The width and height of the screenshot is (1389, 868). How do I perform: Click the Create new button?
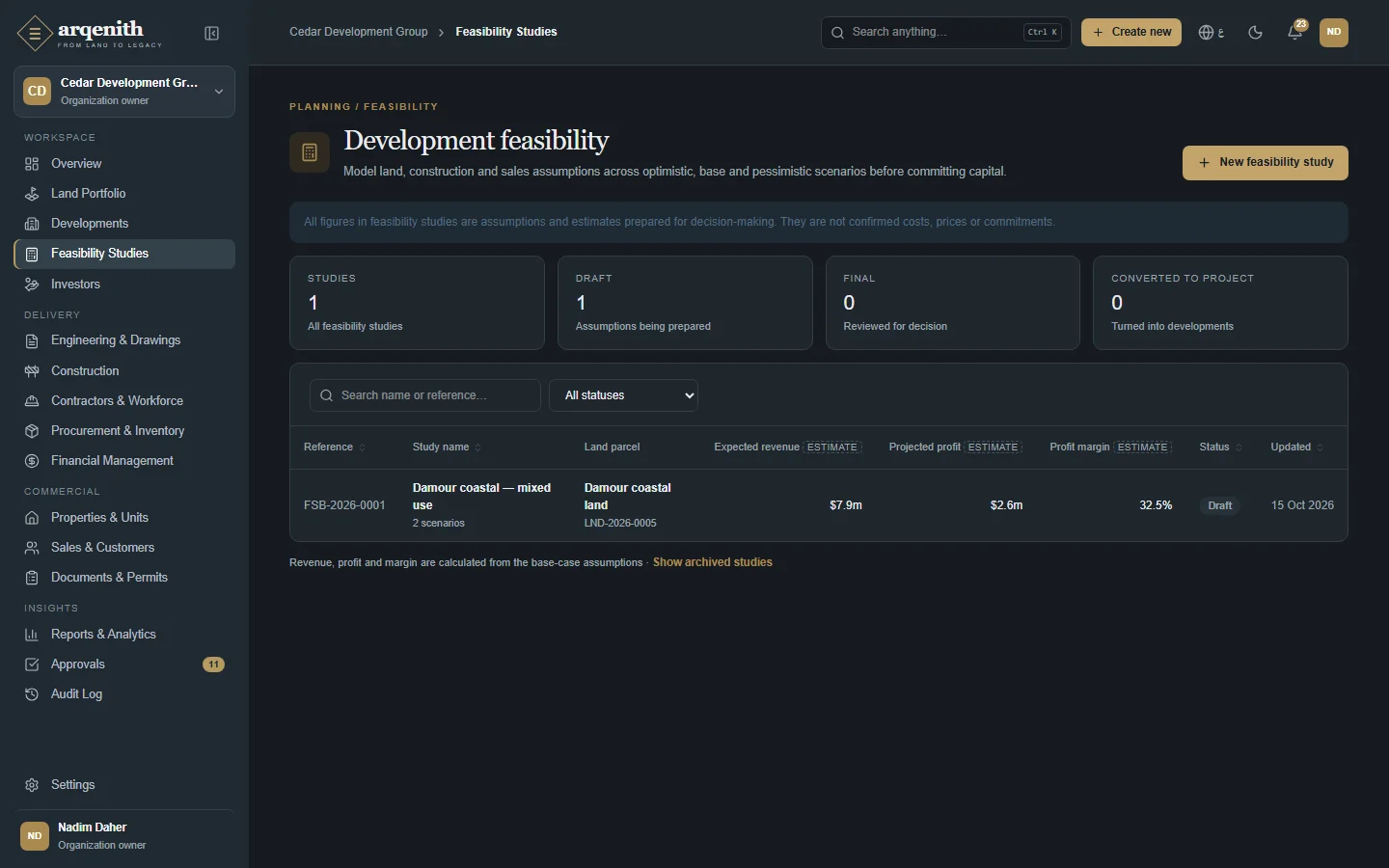click(1131, 33)
